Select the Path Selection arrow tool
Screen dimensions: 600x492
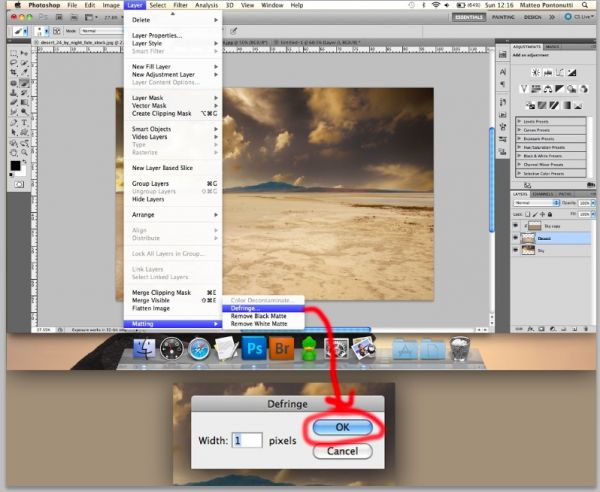pyautogui.click(x=13, y=132)
